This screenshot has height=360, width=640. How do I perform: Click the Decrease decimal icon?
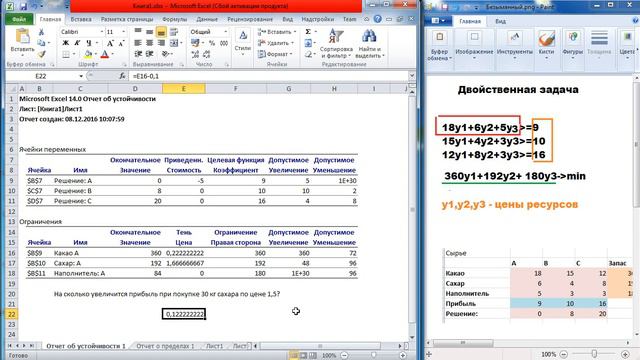click(x=207, y=54)
